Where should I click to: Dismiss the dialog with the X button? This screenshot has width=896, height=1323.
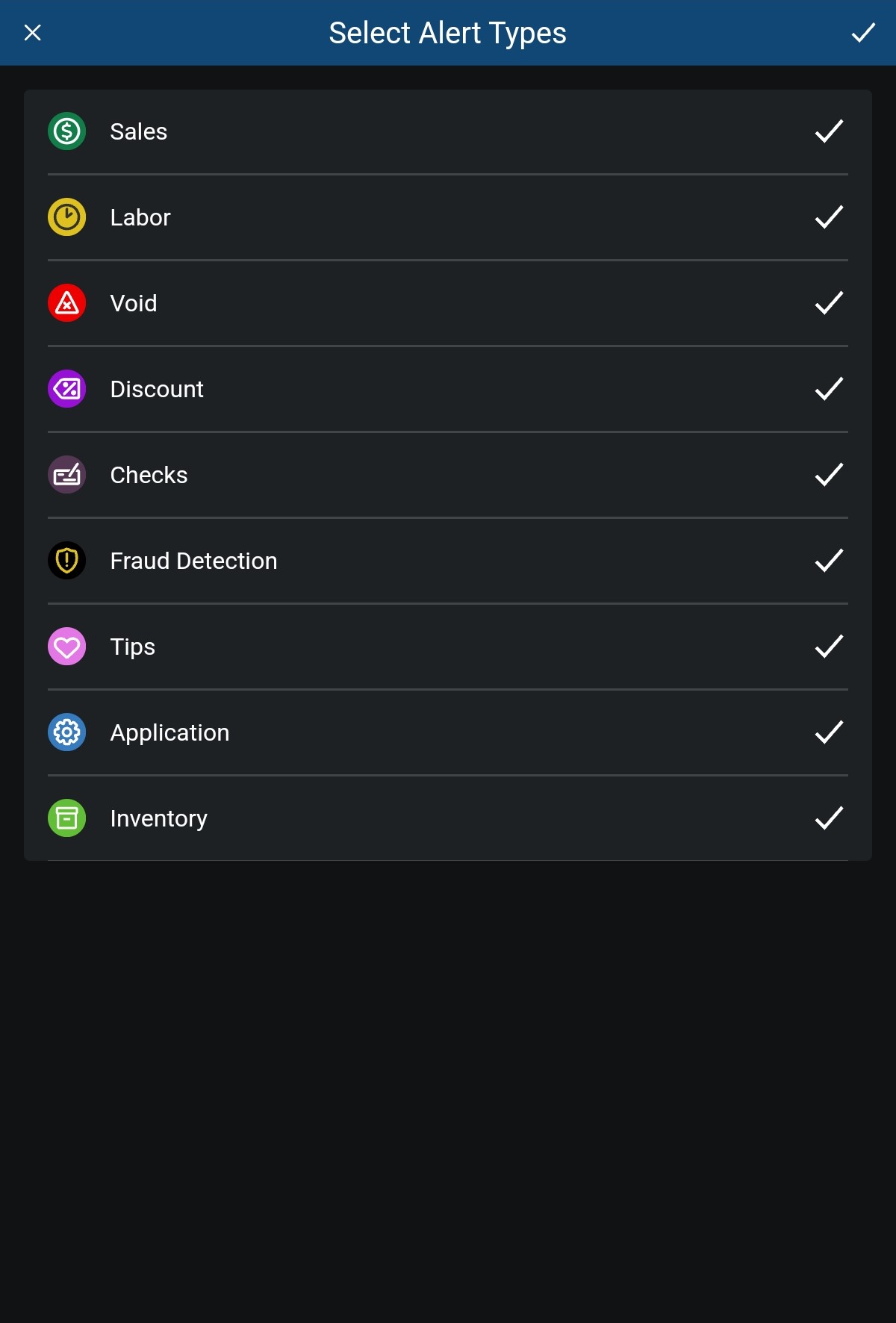tap(32, 32)
